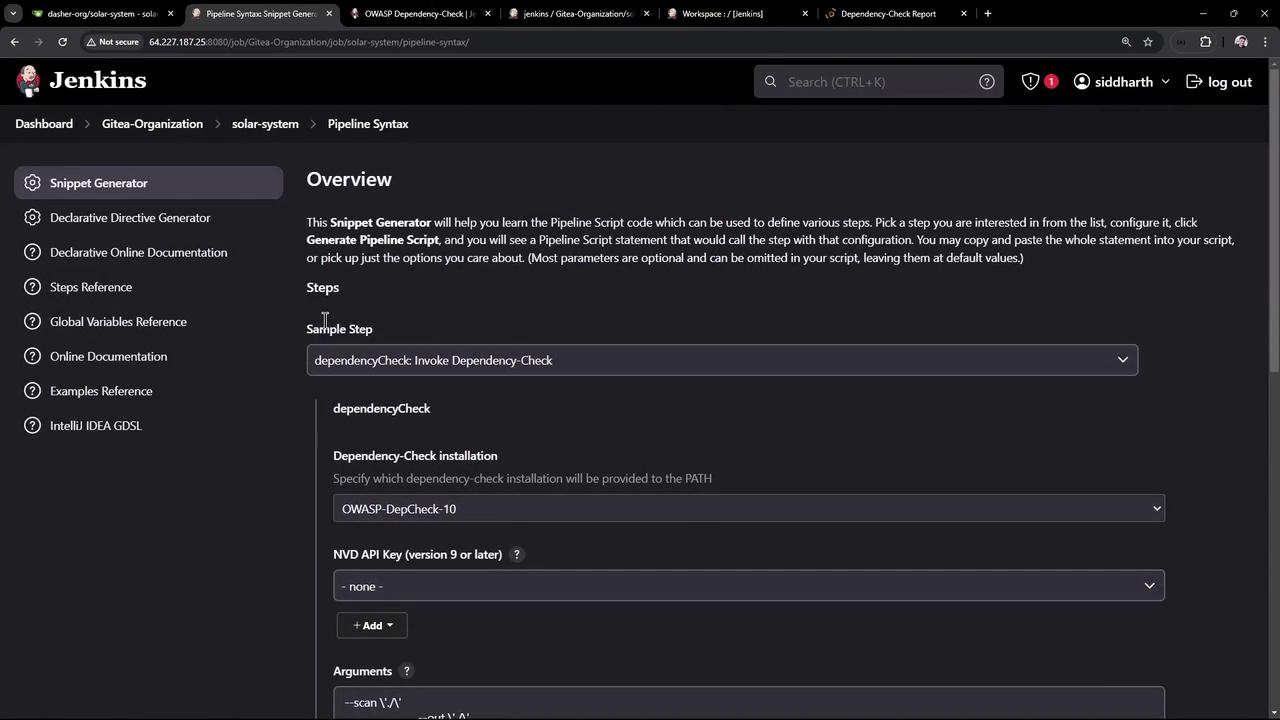Click the search help question mark icon
Viewport: 1280px width, 720px height.
point(987,82)
